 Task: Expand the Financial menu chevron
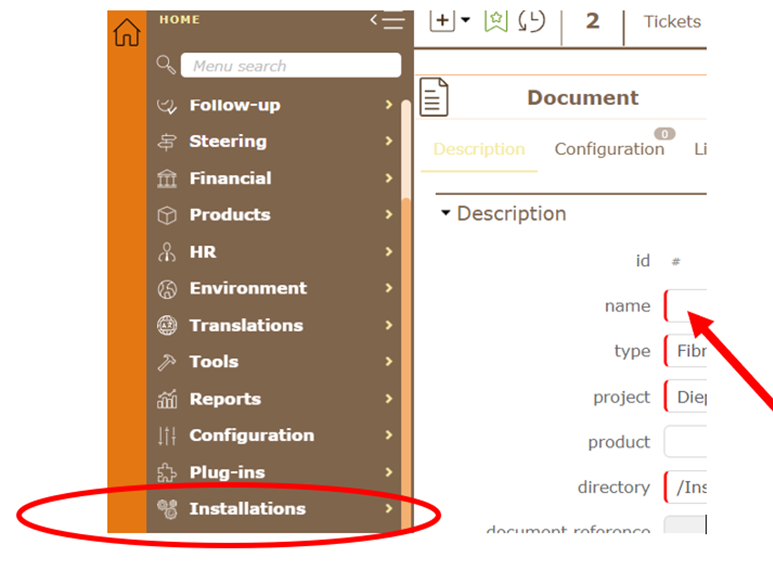pyautogui.click(x=388, y=178)
